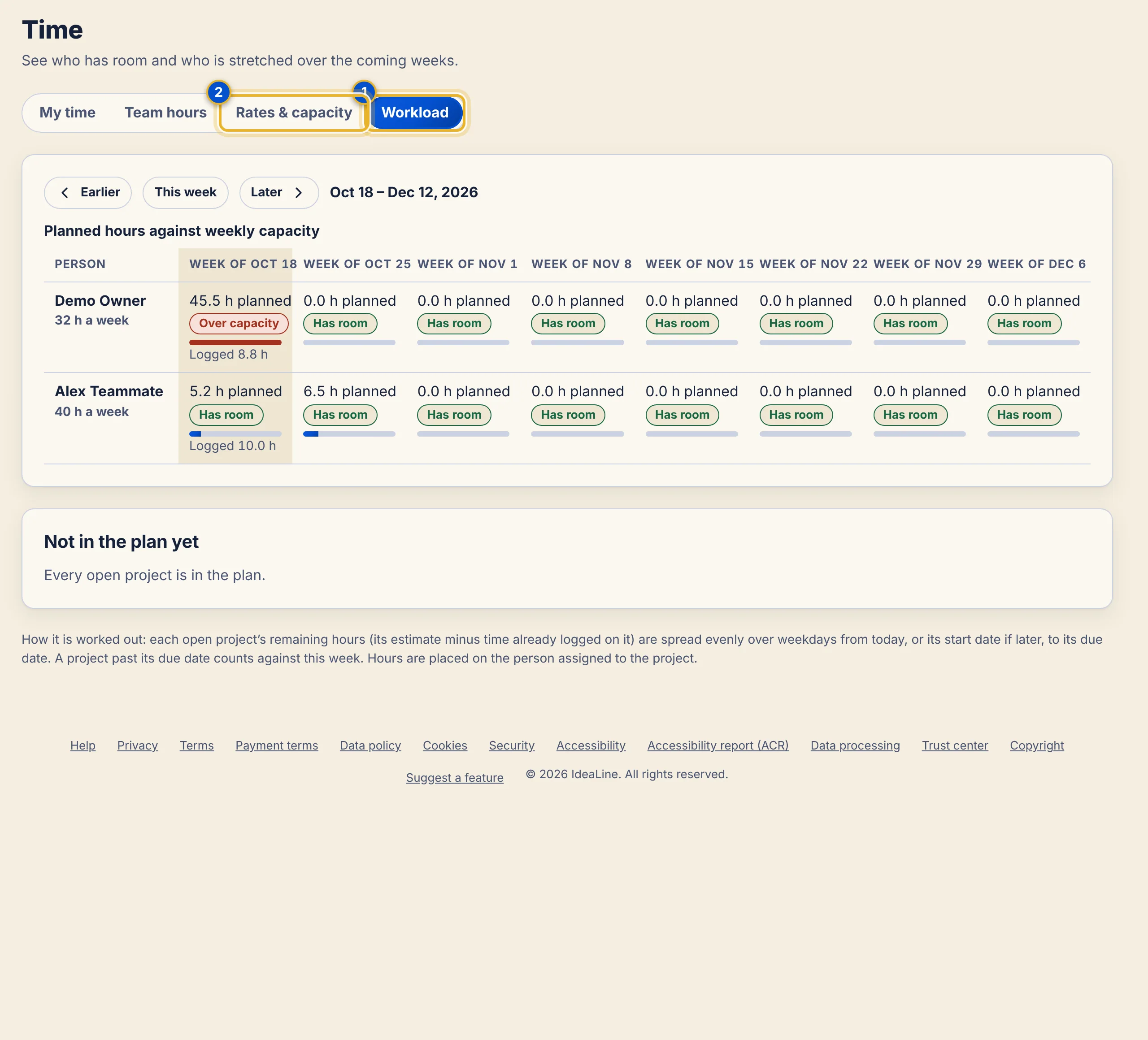The image size is (1148, 1040).
Task: Click '40 h a week' capacity text
Action: click(x=91, y=412)
